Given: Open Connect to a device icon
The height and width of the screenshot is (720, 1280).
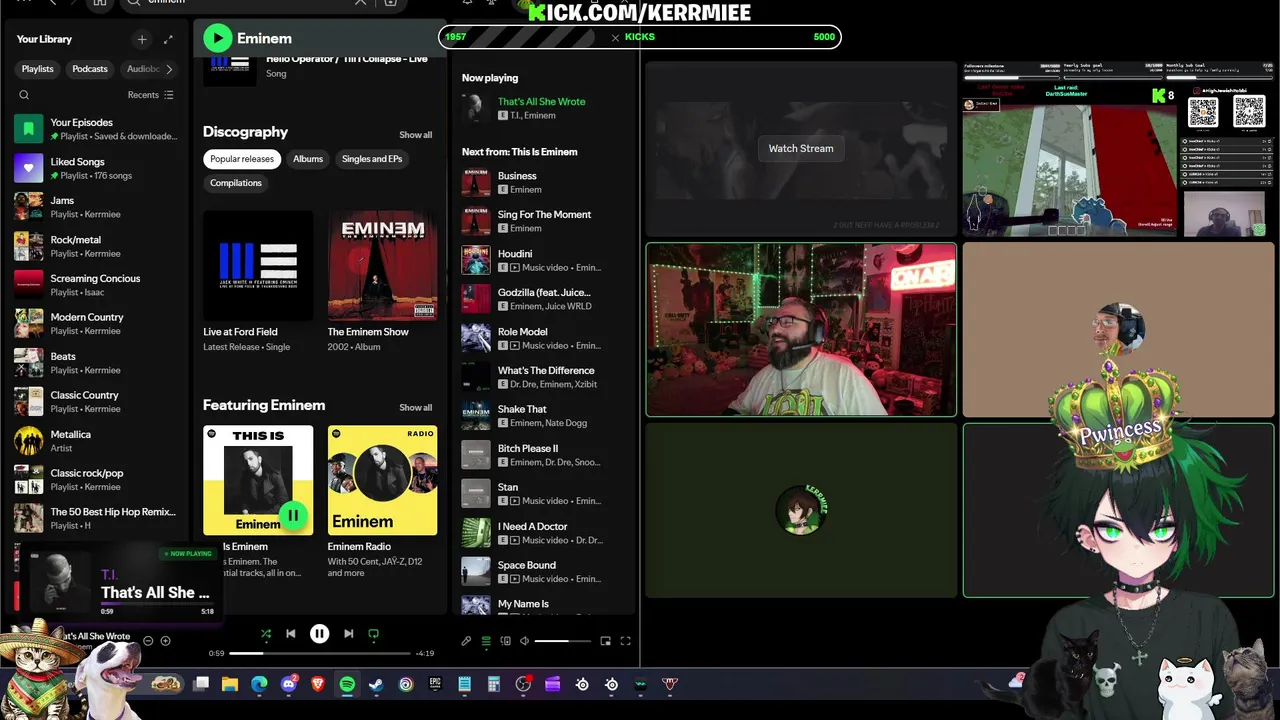Looking at the screenshot, I should pyautogui.click(x=505, y=641).
